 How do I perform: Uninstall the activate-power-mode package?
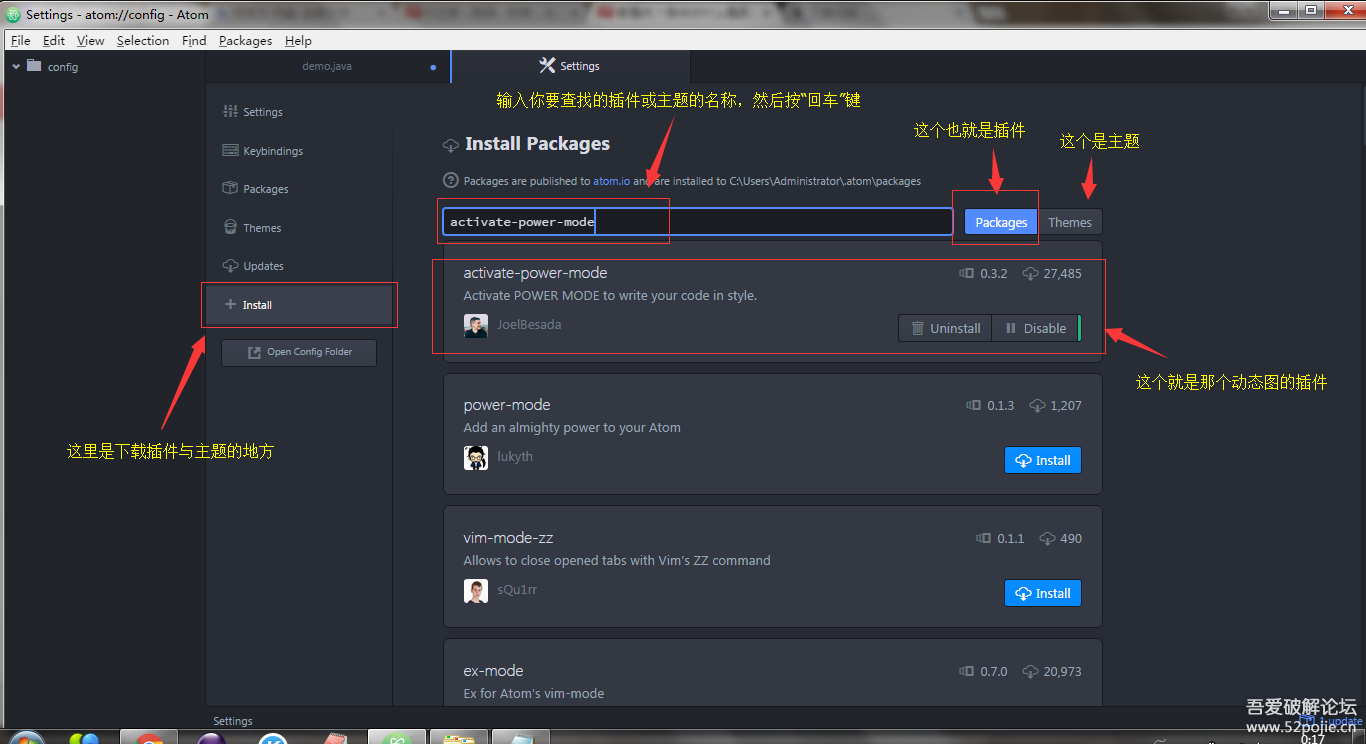tap(945, 328)
